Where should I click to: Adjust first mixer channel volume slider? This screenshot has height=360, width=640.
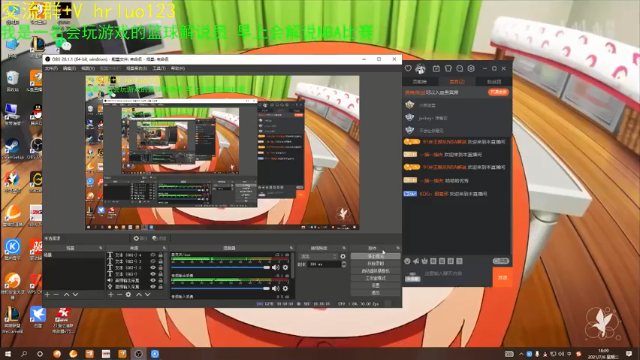(221, 267)
